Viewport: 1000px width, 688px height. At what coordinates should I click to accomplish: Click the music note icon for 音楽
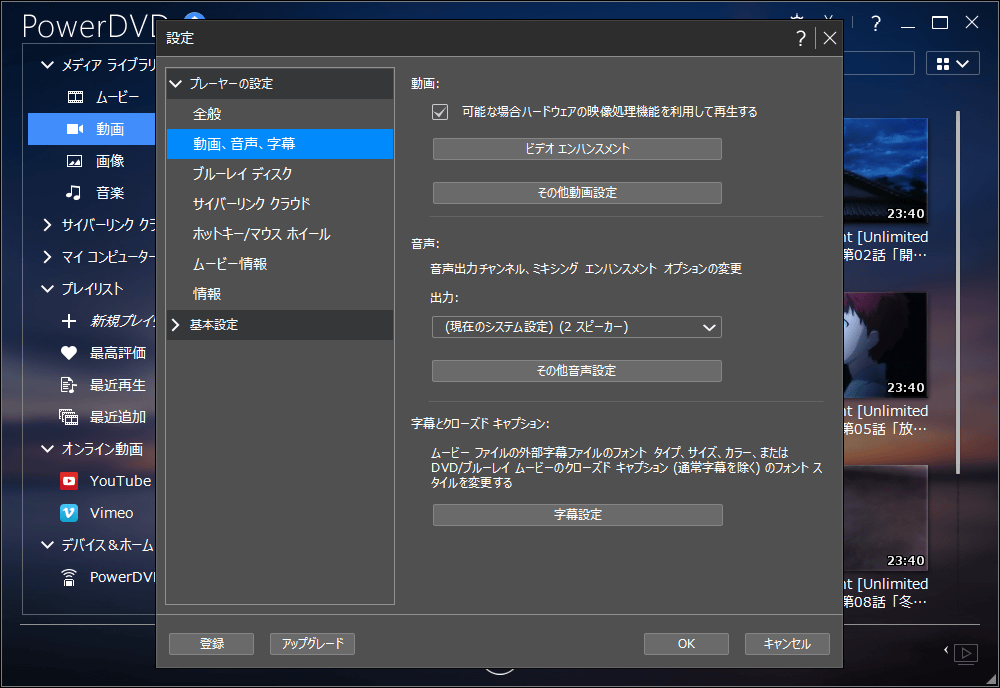coord(74,192)
